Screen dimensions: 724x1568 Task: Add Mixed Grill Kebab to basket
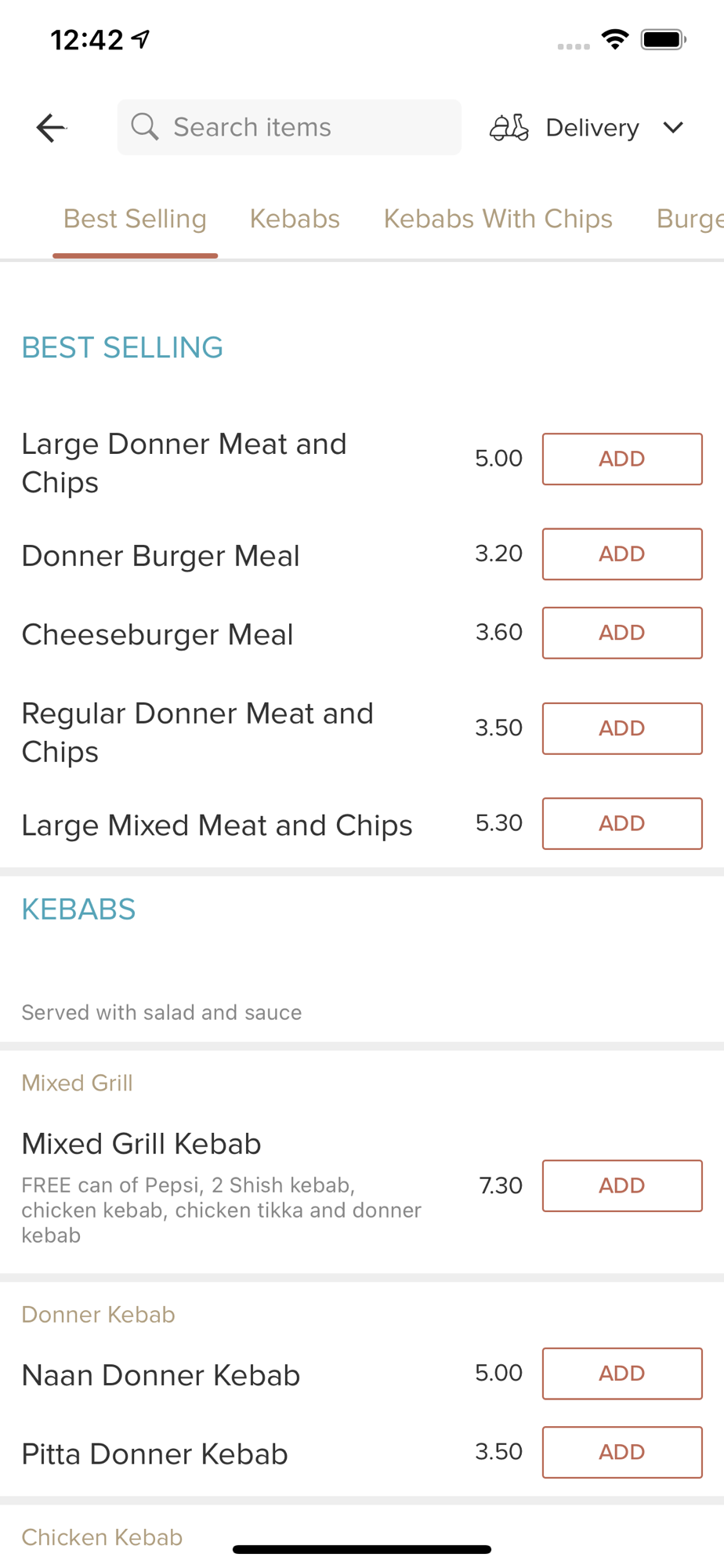[622, 1185]
